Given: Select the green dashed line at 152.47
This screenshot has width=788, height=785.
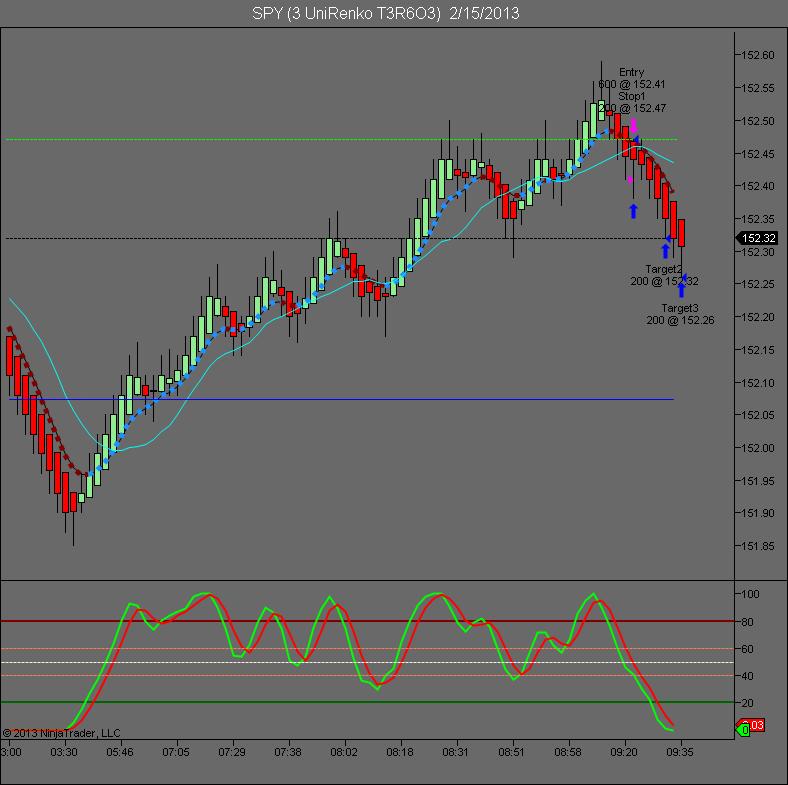Looking at the screenshot, I should (342, 139).
